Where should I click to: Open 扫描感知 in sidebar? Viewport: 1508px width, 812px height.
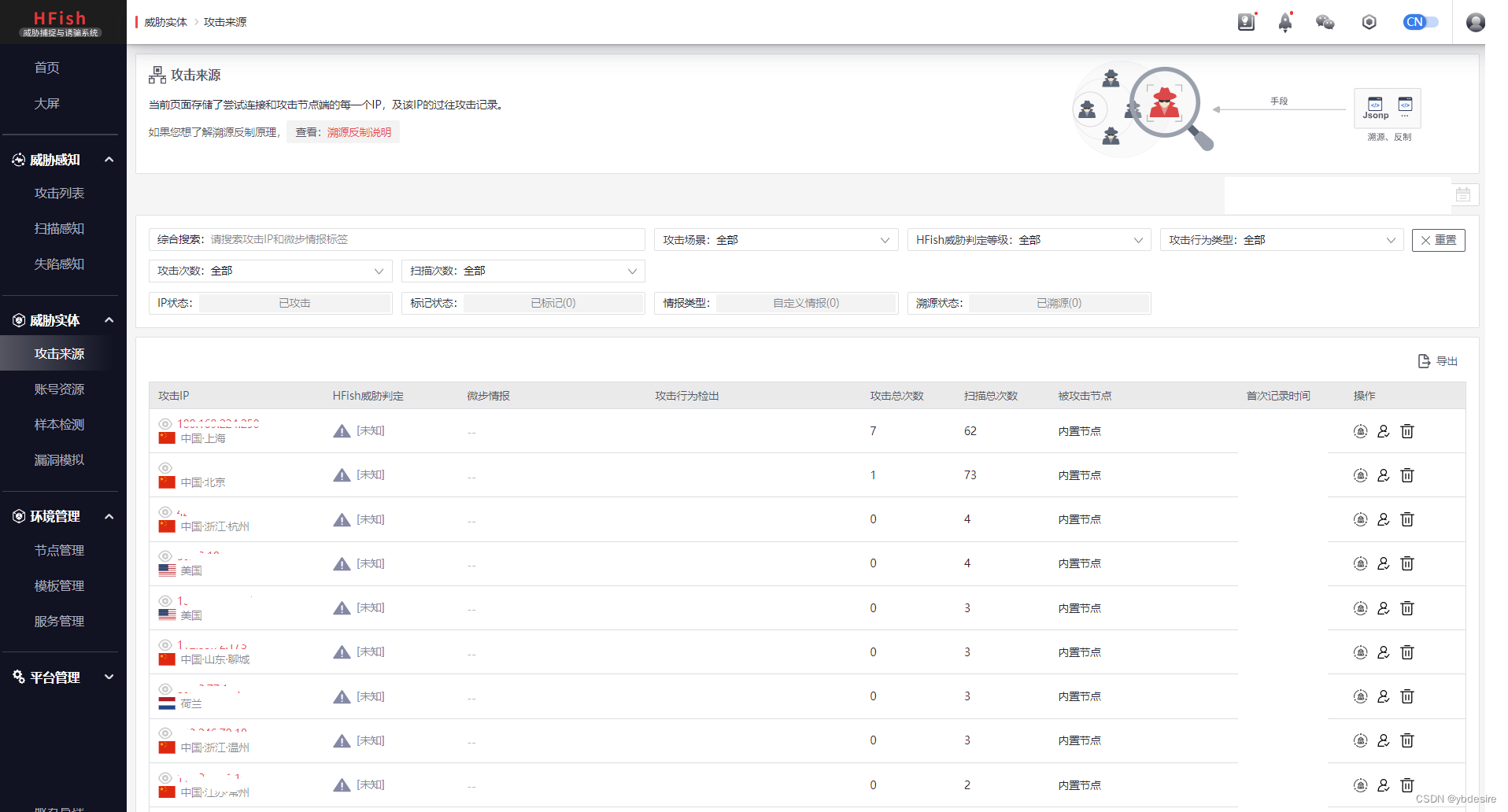tap(59, 228)
